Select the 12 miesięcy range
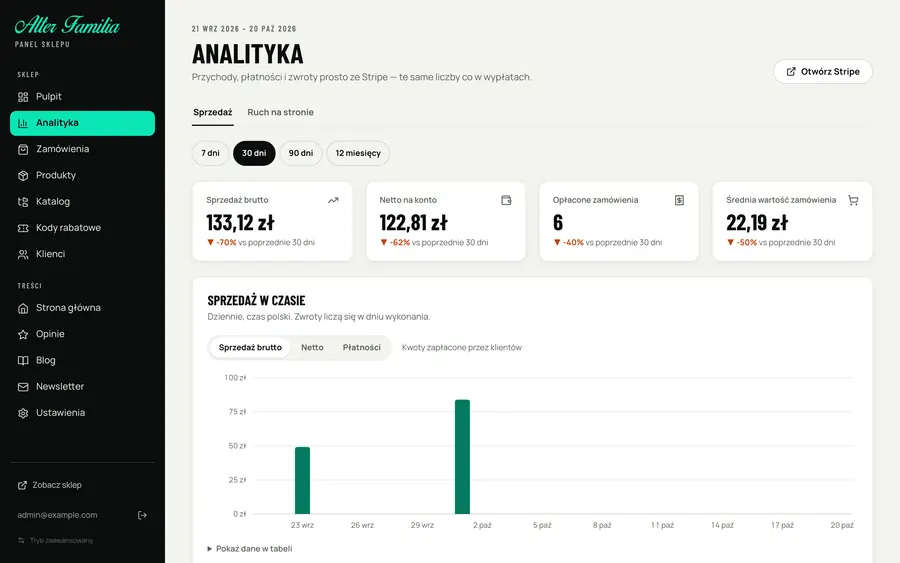The width and height of the screenshot is (900, 563). click(x=358, y=153)
